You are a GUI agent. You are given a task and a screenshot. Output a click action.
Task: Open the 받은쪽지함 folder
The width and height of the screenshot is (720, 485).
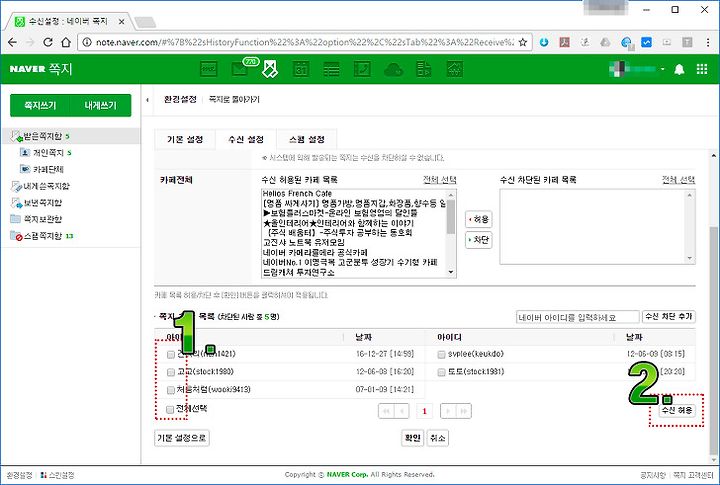(x=42, y=136)
